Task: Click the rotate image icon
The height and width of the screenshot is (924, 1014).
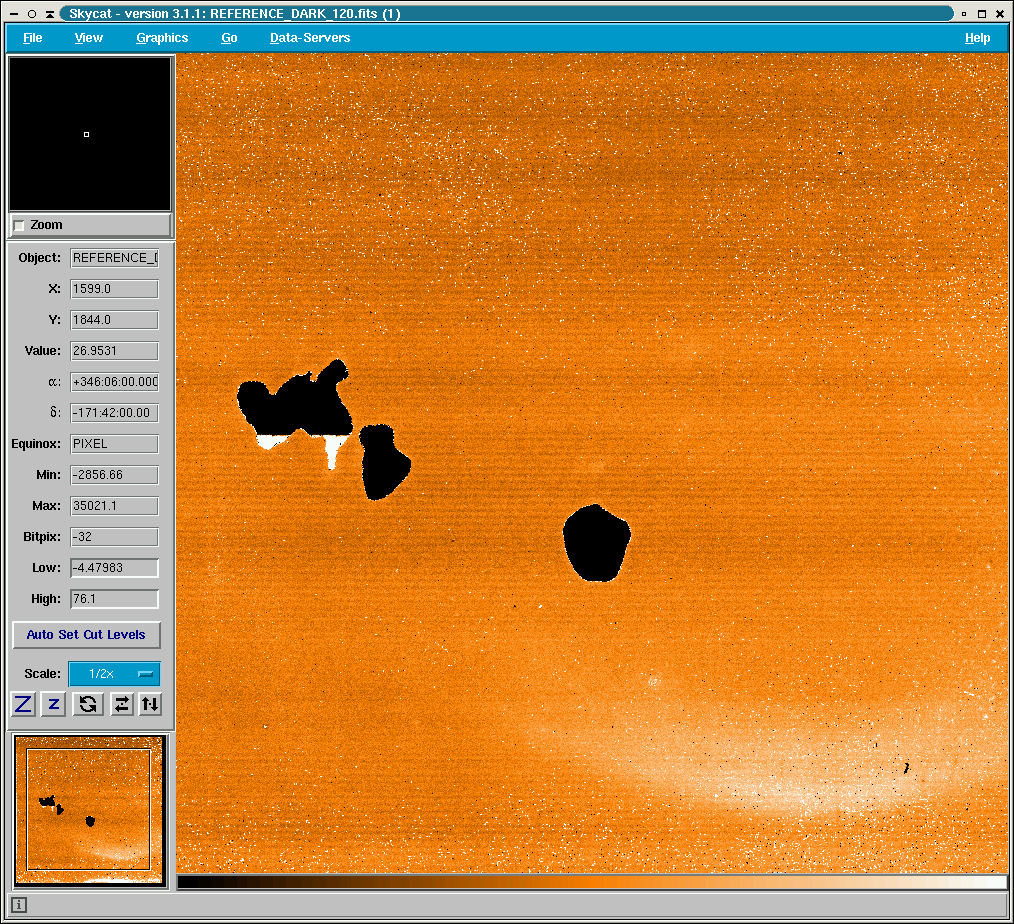Action: point(88,704)
